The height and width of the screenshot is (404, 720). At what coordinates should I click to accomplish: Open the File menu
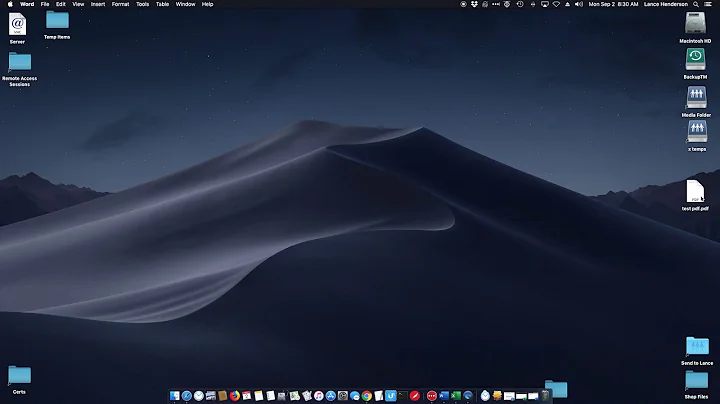pyautogui.click(x=45, y=4)
